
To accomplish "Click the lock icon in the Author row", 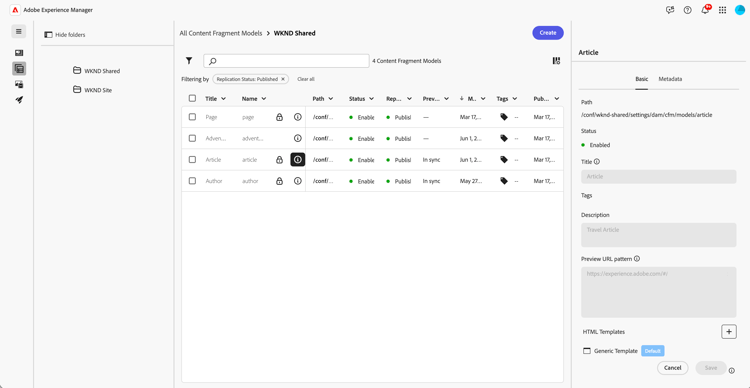I will pyautogui.click(x=279, y=181).
